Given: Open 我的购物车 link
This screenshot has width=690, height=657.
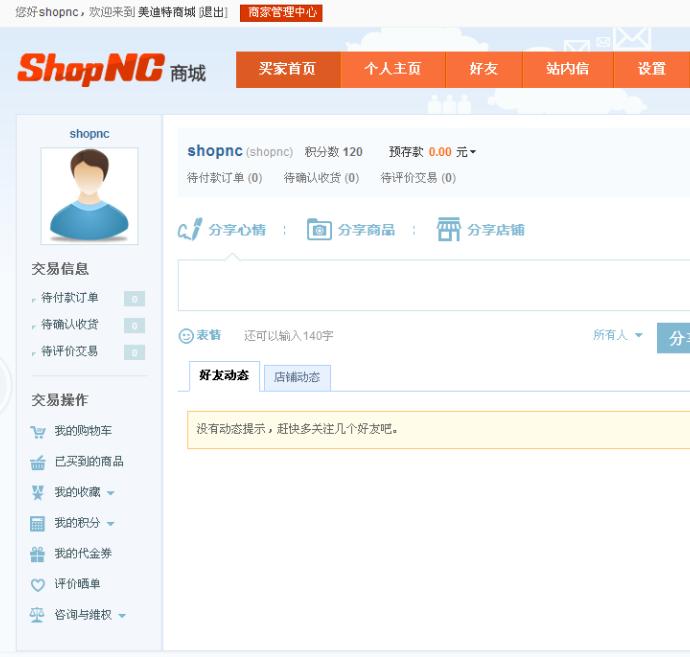Looking at the screenshot, I should pos(83,431).
